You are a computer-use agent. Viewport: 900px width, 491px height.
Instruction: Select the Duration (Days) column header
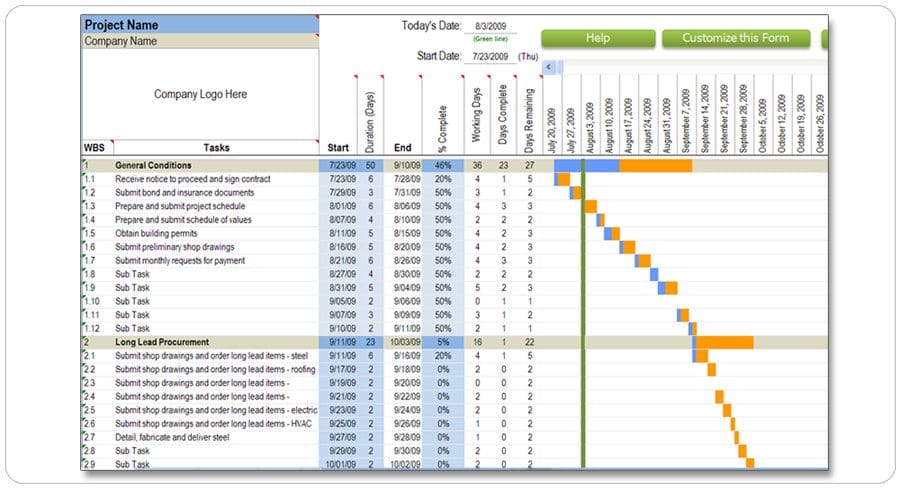370,115
